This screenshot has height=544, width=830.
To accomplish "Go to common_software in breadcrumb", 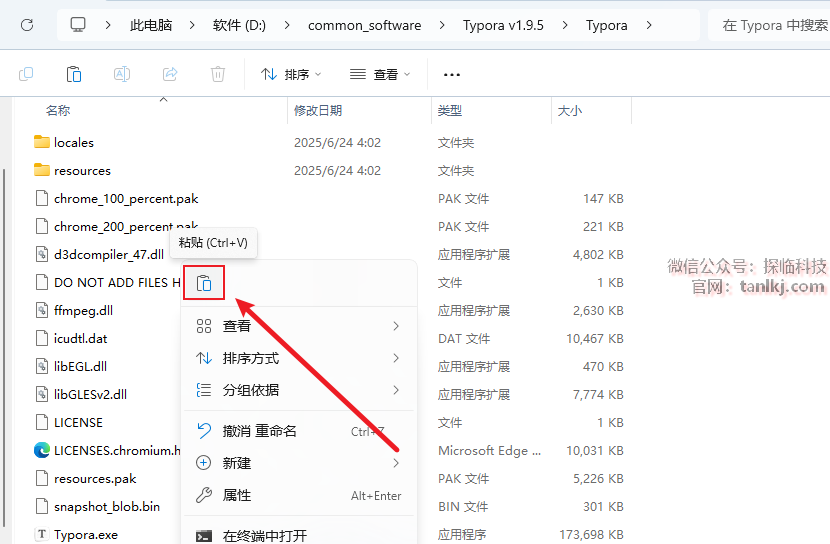I will pos(365,25).
